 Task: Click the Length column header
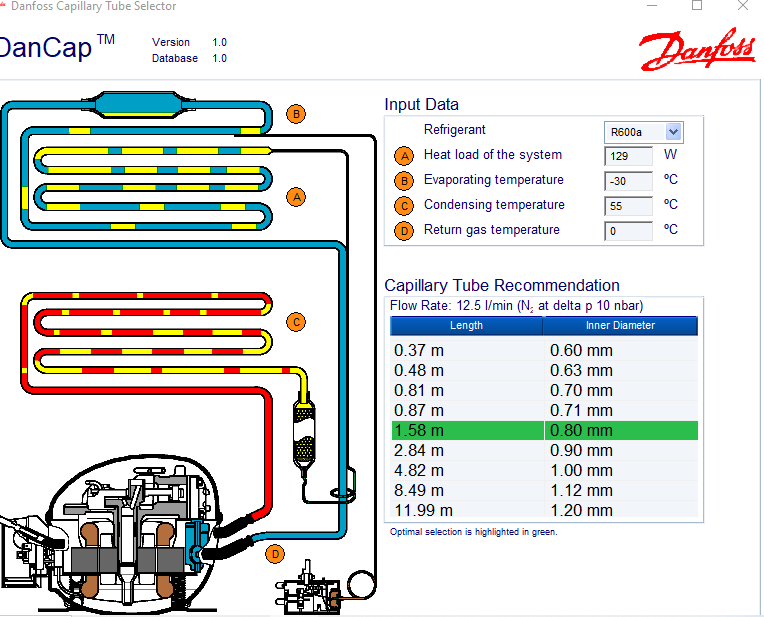click(466, 326)
